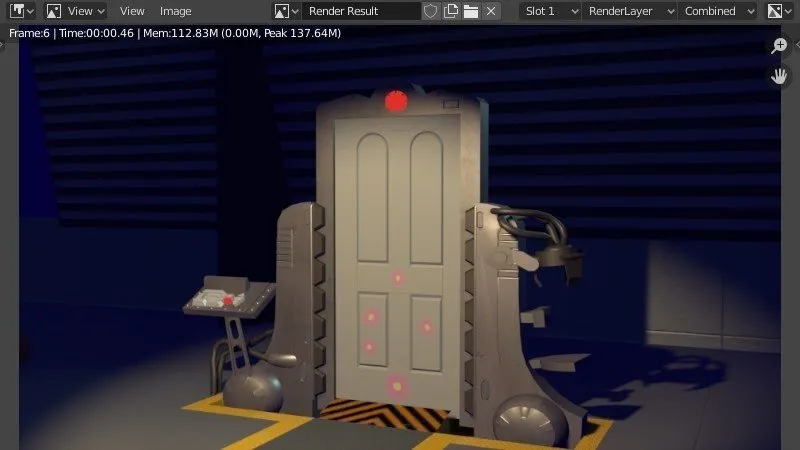The height and width of the screenshot is (450, 800).
Task: Open the display channels icon menu
Action: click(x=779, y=11)
